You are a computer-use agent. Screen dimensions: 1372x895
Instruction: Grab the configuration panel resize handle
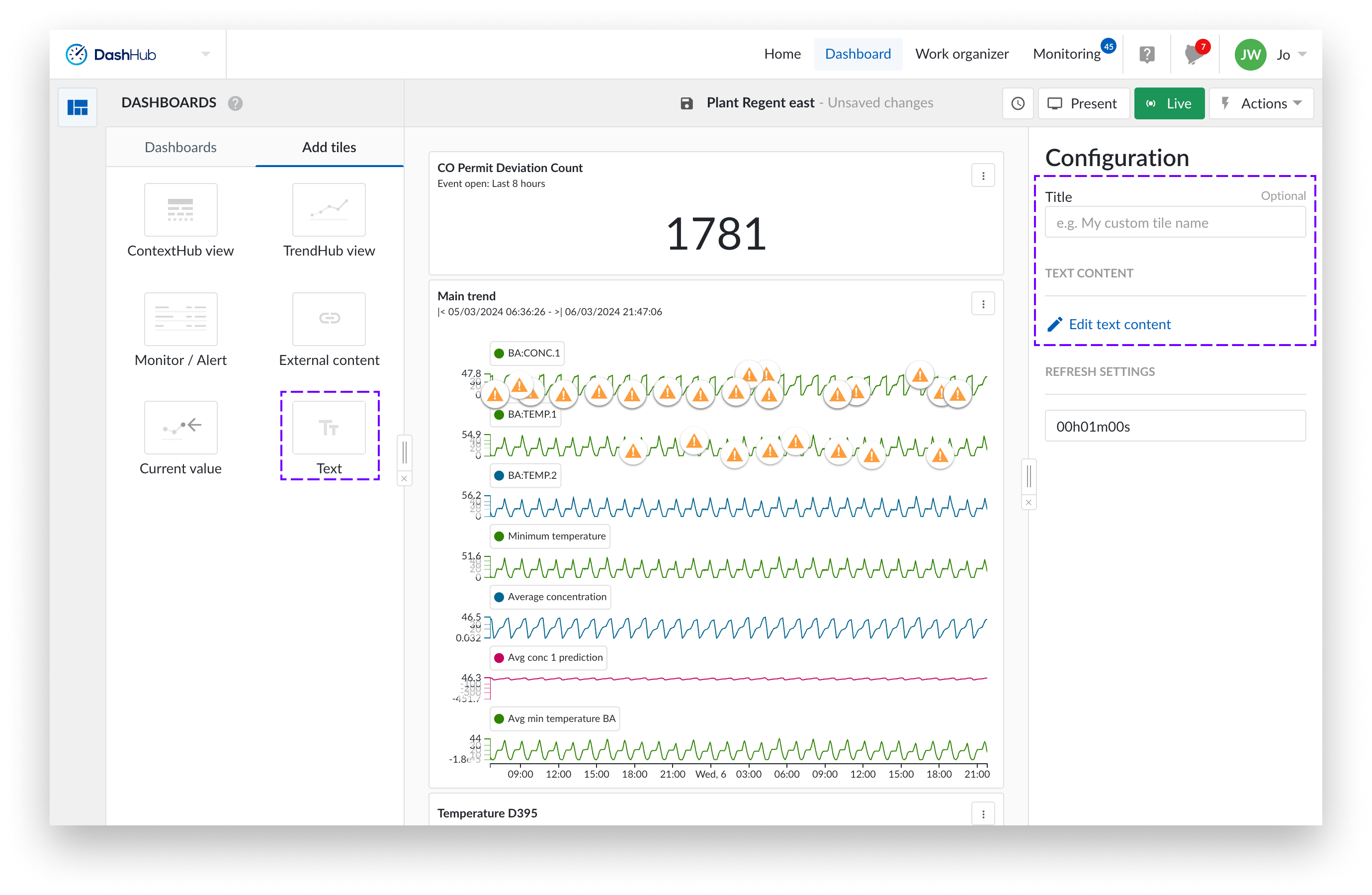click(1029, 477)
